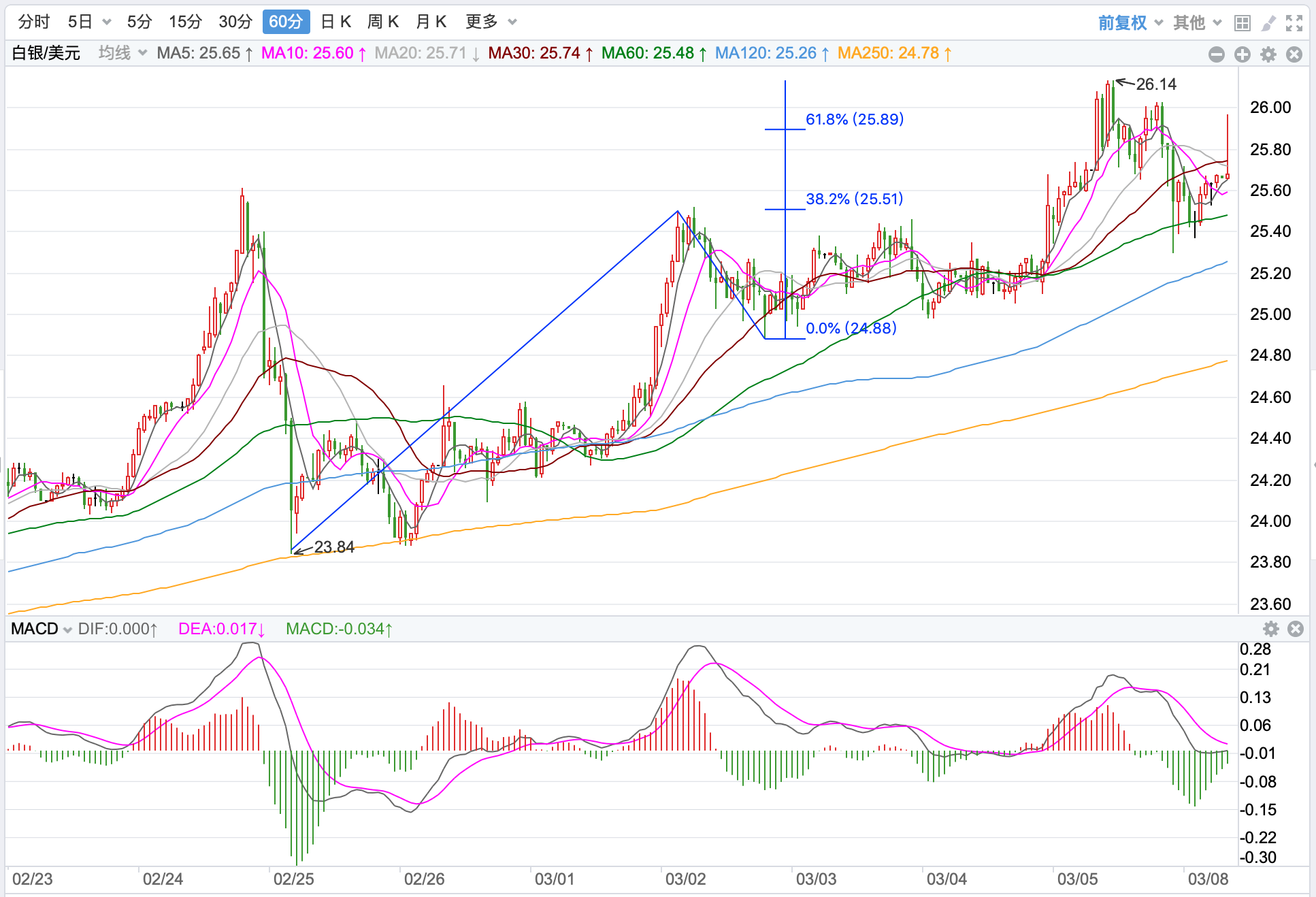Switch to 5分 interval
This screenshot has height=897, width=1316.
139,22
